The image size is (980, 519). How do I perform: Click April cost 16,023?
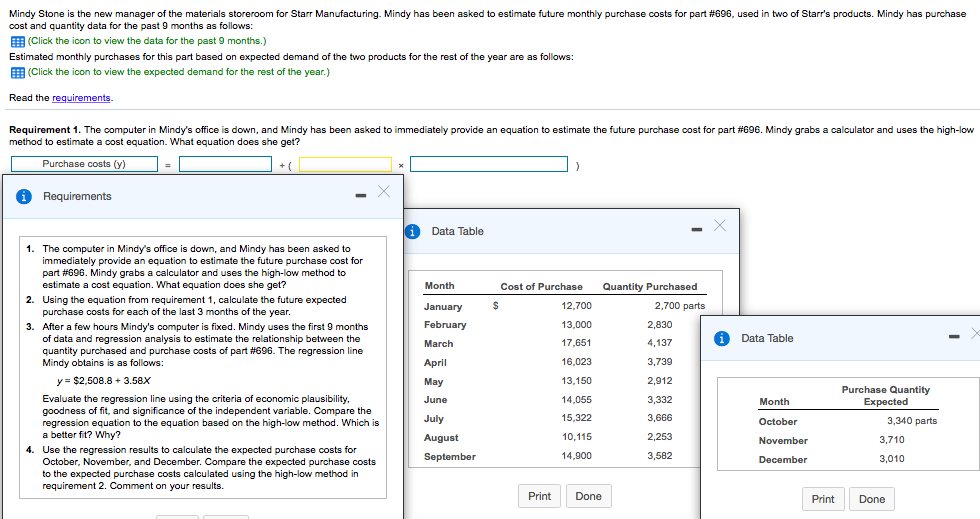pos(576,361)
